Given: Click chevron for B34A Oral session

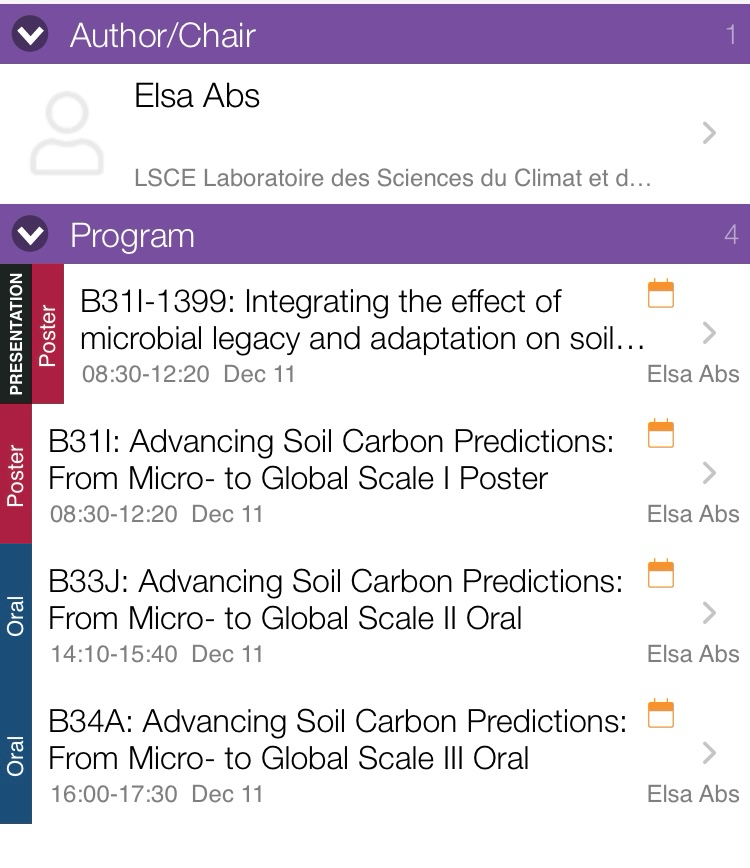Looking at the screenshot, I should pyautogui.click(x=709, y=753).
